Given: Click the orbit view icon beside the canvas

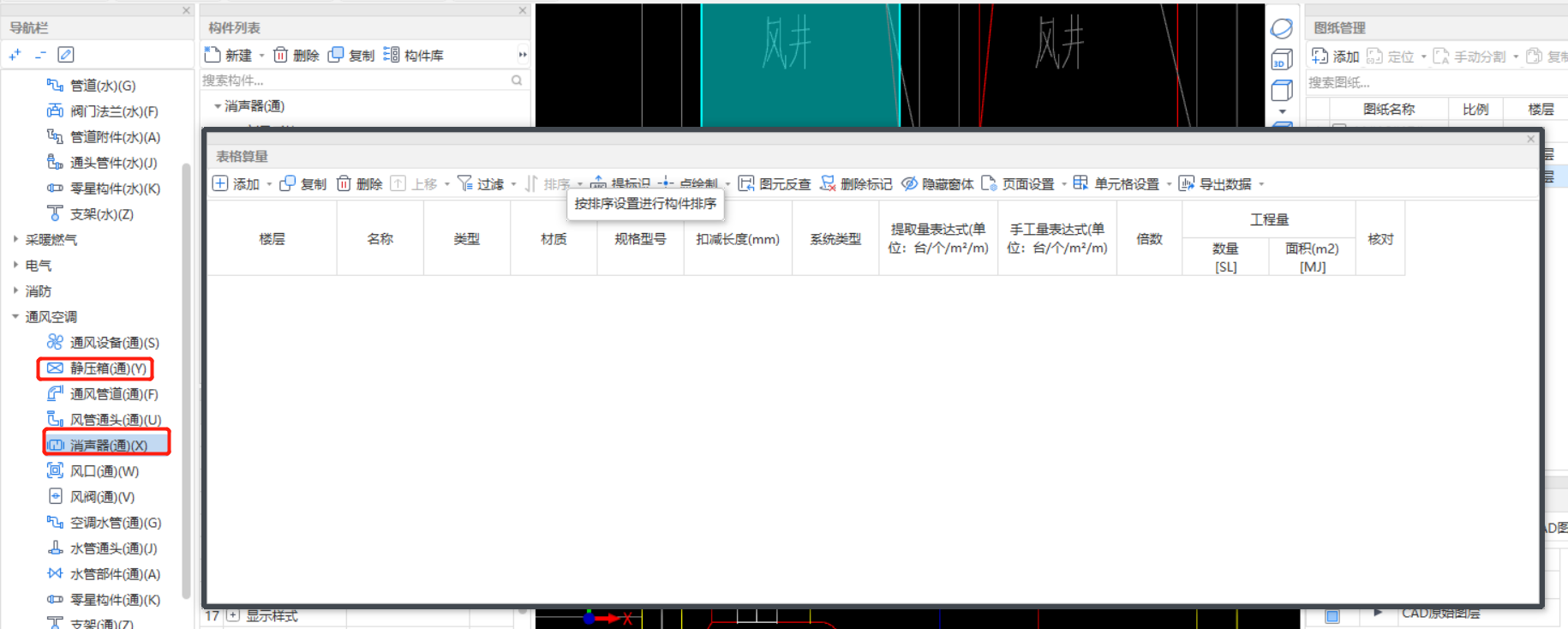Looking at the screenshot, I should (1282, 28).
